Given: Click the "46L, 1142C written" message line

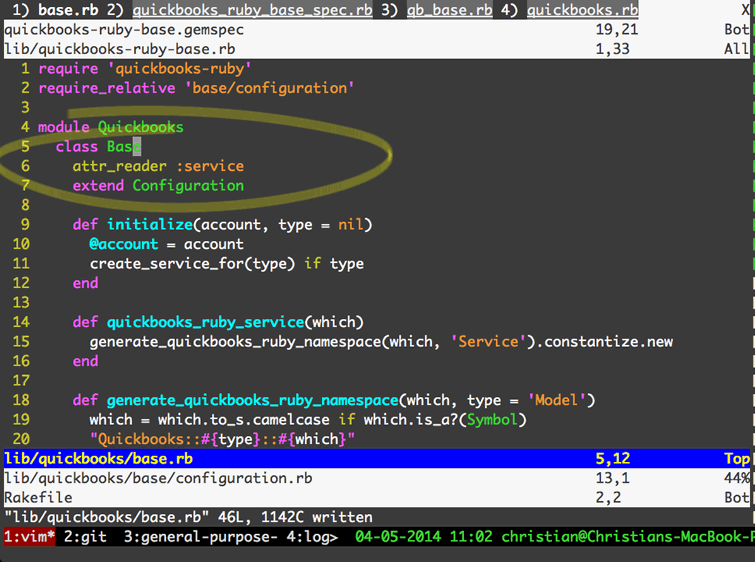Looking at the screenshot, I should point(188,517).
